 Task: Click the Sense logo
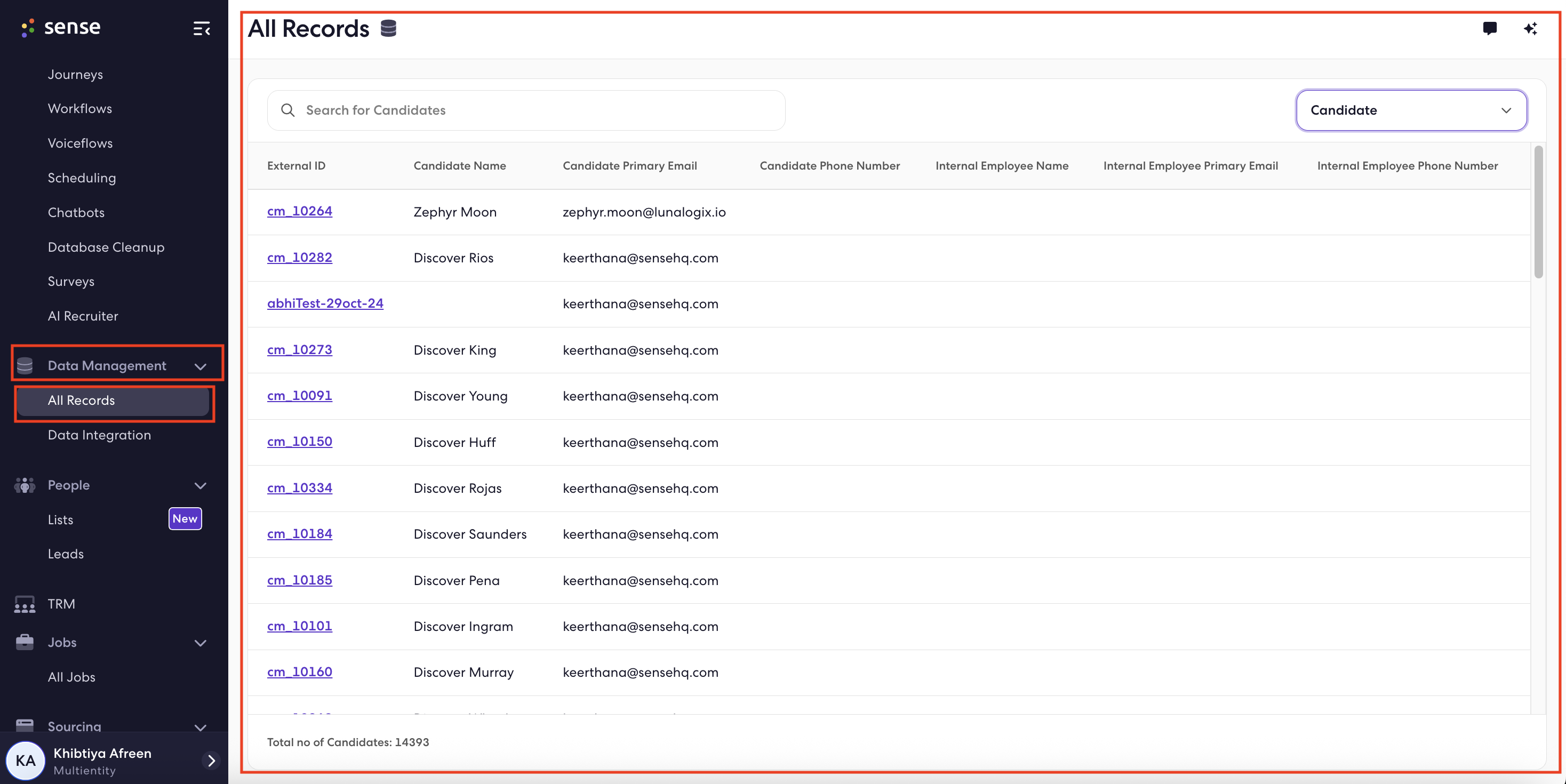coord(61,27)
